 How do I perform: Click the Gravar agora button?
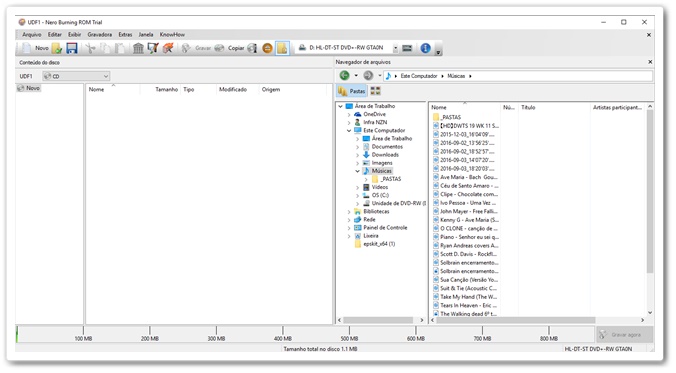pyautogui.click(x=625, y=335)
